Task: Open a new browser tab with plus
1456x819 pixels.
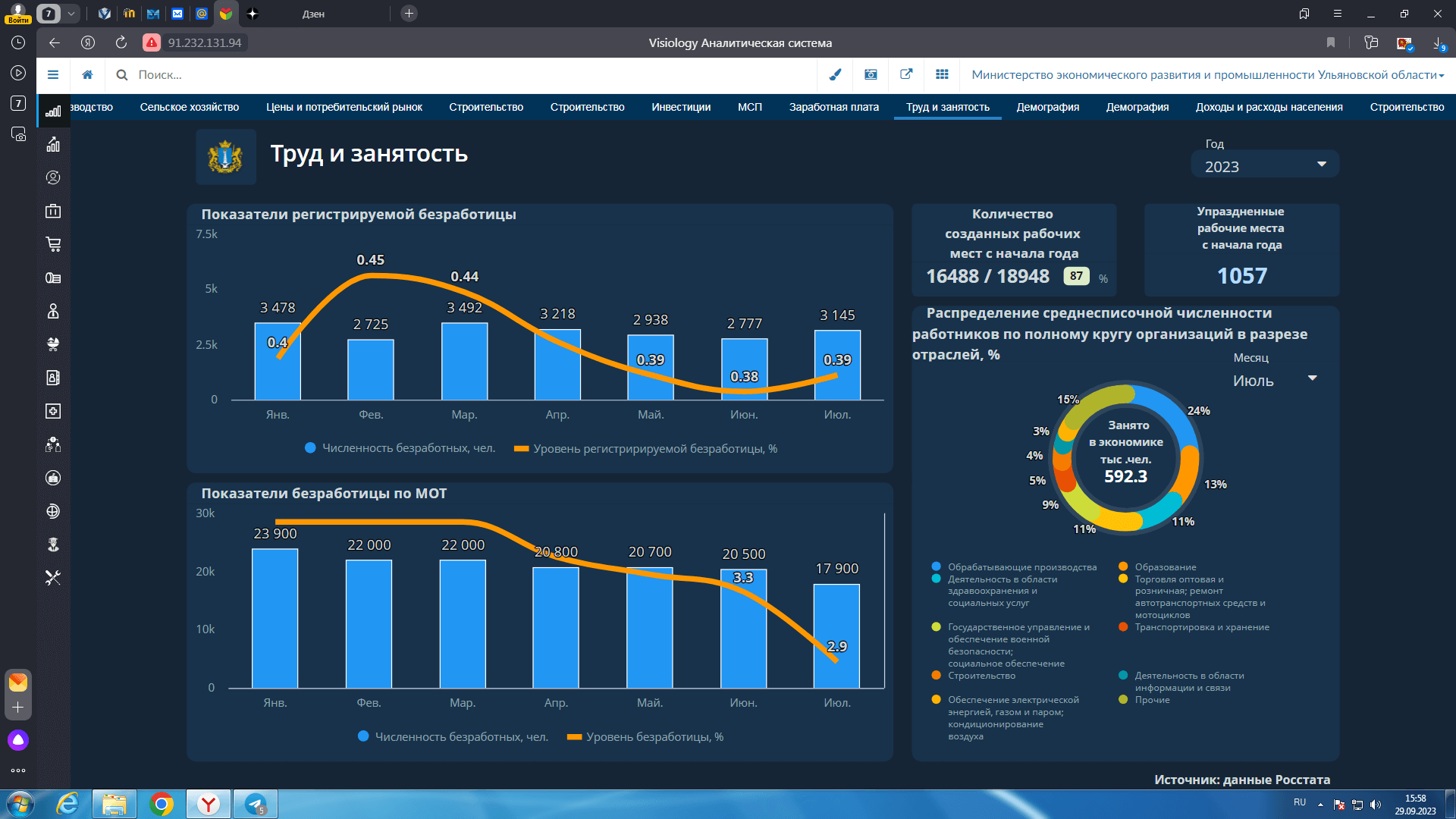Action: (409, 14)
